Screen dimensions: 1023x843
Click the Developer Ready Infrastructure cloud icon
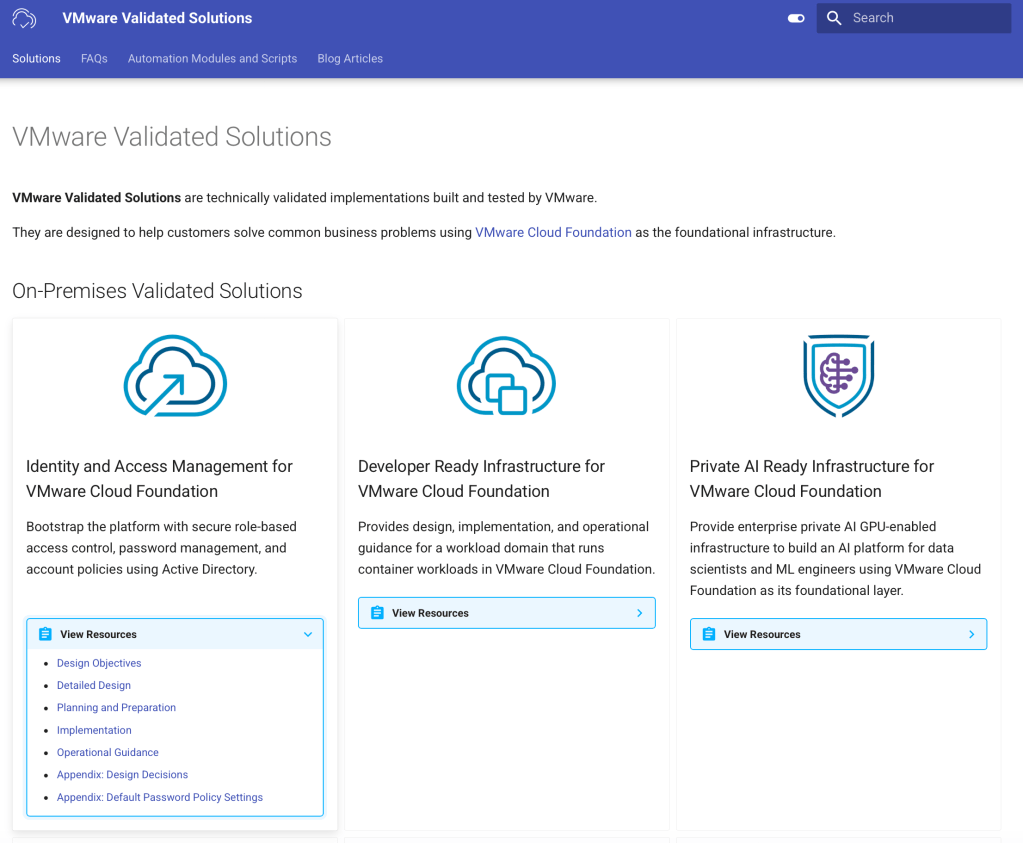(x=507, y=376)
